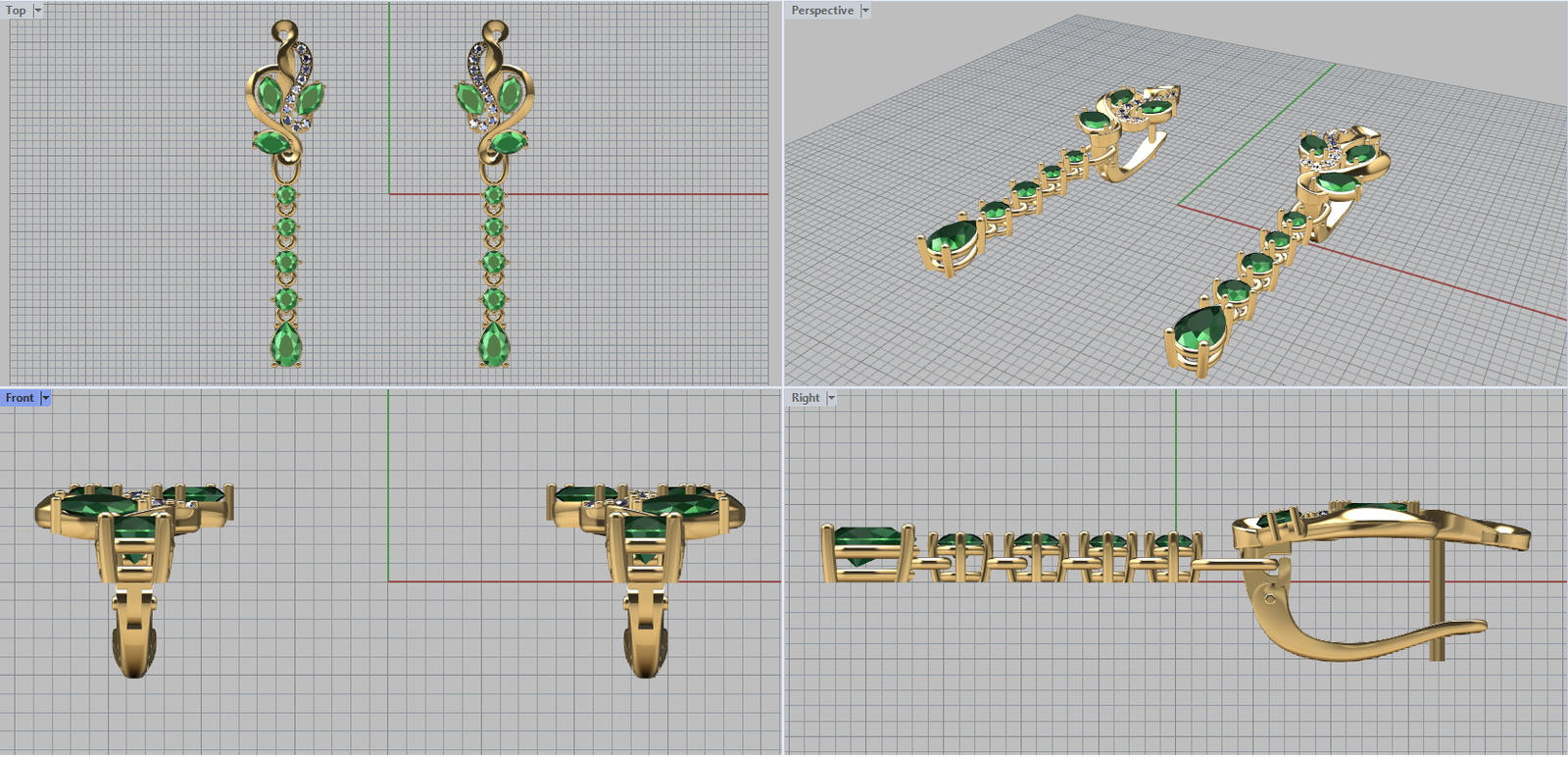Select the Front viewport title label

pos(19,398)
